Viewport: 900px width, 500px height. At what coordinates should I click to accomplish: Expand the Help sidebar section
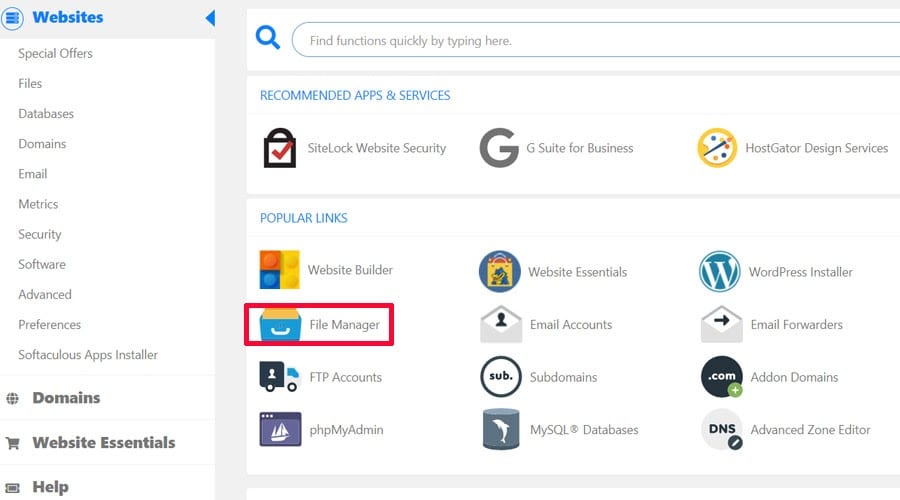[x=51, y=487]
